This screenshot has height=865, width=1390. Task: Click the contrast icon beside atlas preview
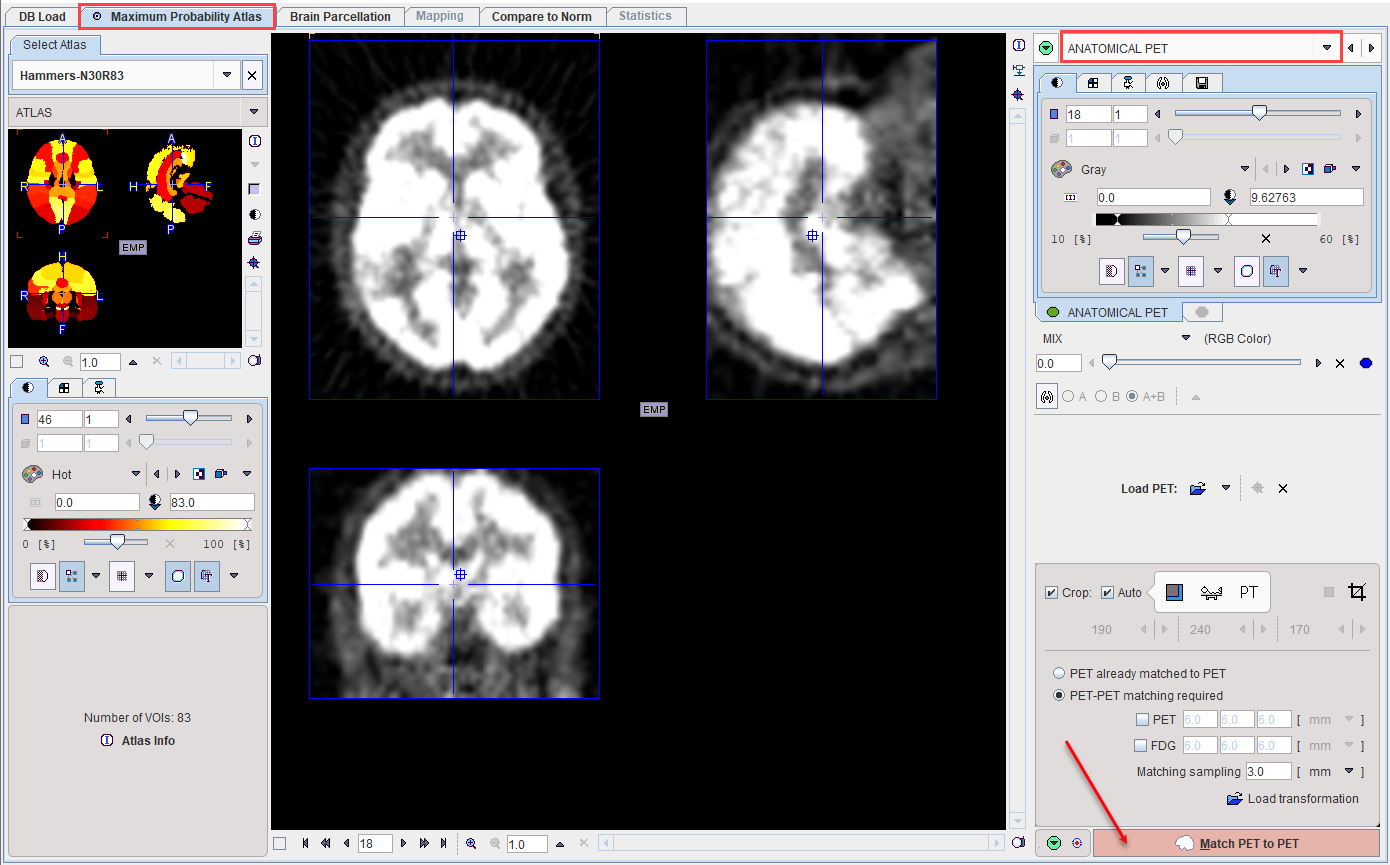pos(254,213)
